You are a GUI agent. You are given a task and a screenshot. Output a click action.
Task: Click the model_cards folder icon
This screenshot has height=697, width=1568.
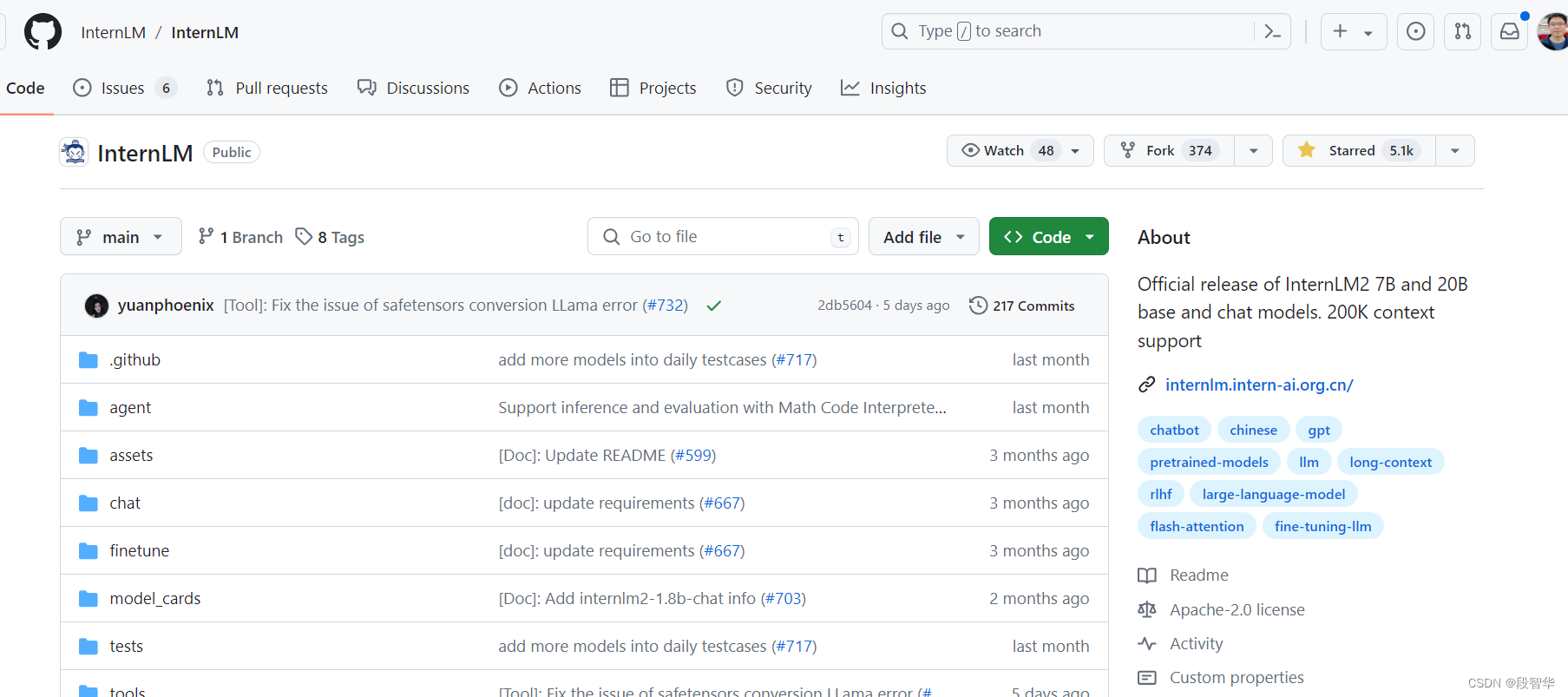(x=89, y=599)
